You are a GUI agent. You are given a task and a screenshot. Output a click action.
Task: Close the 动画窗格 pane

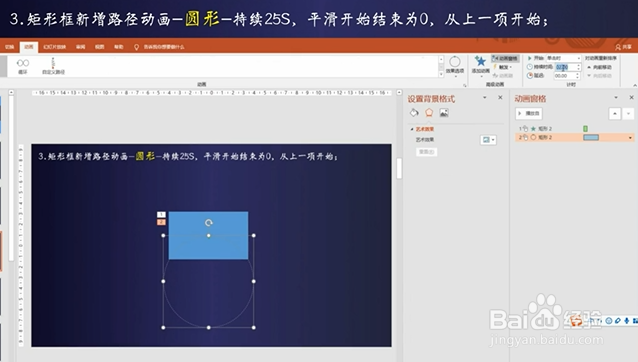click(631, 98)
